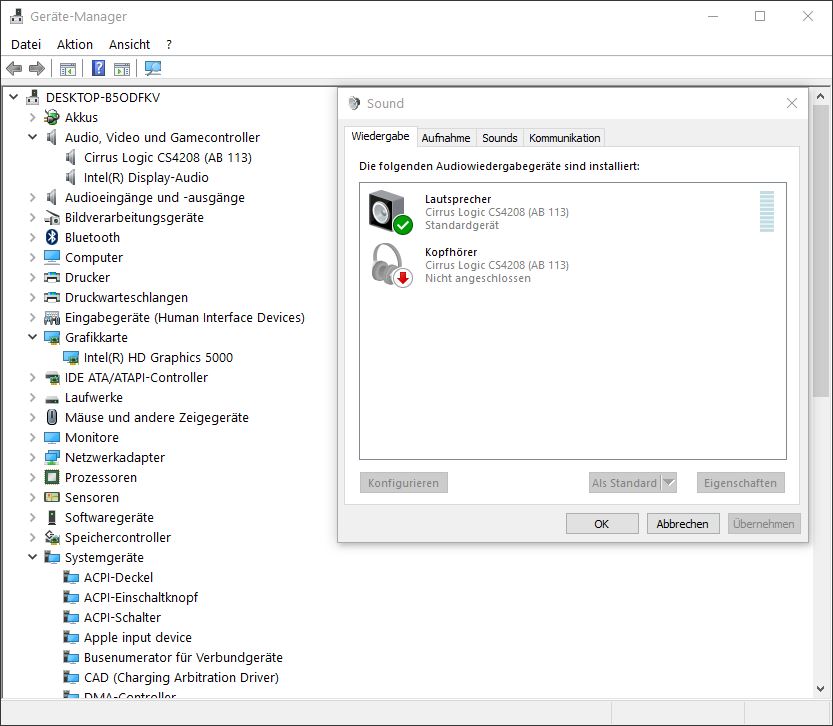Click the Forward arrow in the toolbar
Screen dimensions: 833x726
click(37, 69)
